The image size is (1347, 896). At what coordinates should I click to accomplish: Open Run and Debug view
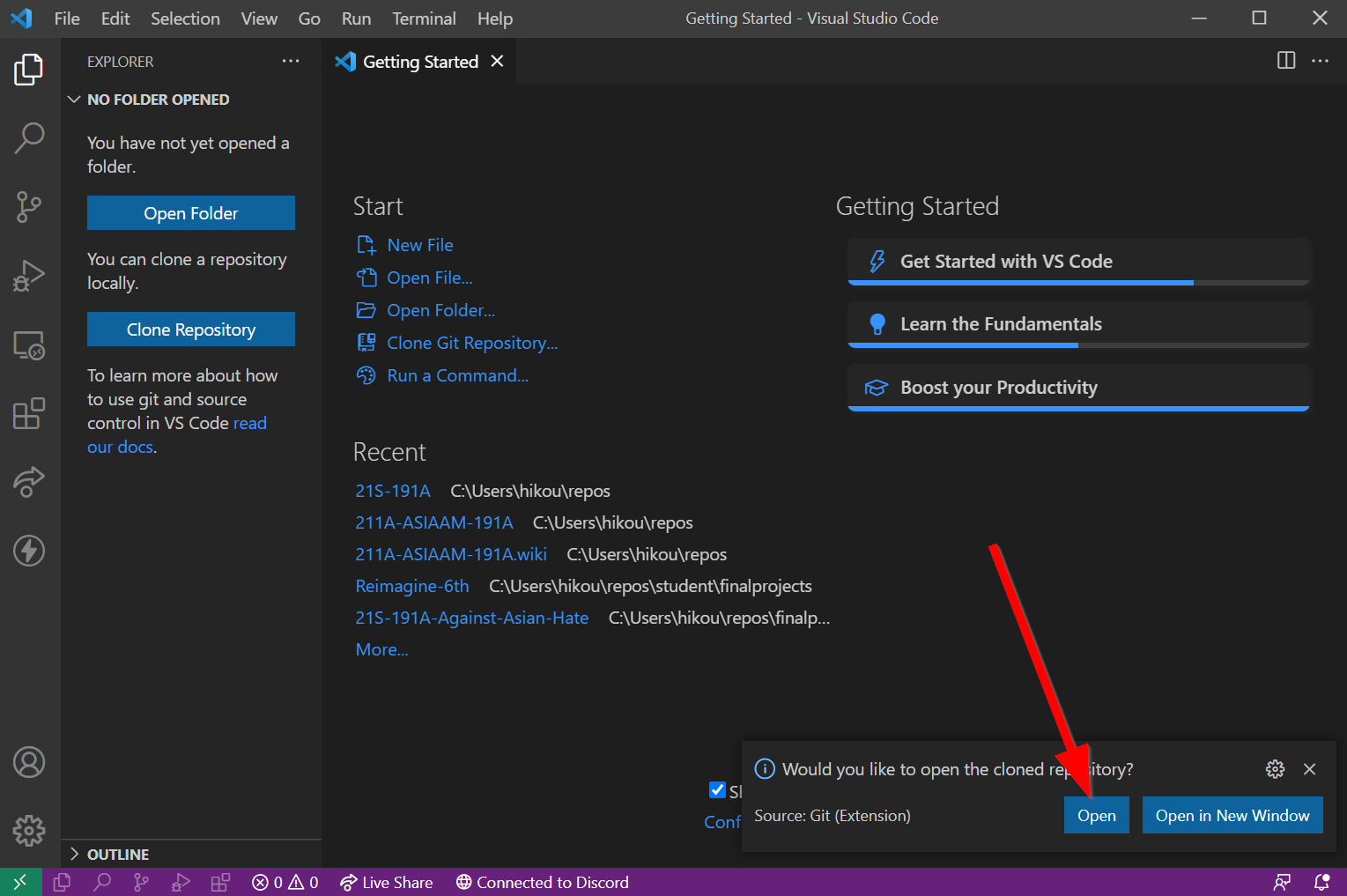click(x=29, y=276)
